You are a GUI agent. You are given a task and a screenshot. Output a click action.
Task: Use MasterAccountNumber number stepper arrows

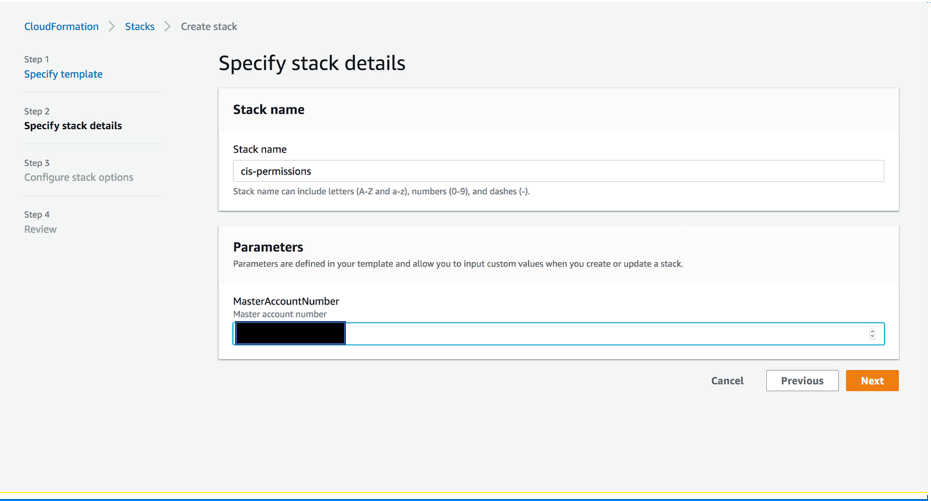pyautogui.click(x=872, y=334)
